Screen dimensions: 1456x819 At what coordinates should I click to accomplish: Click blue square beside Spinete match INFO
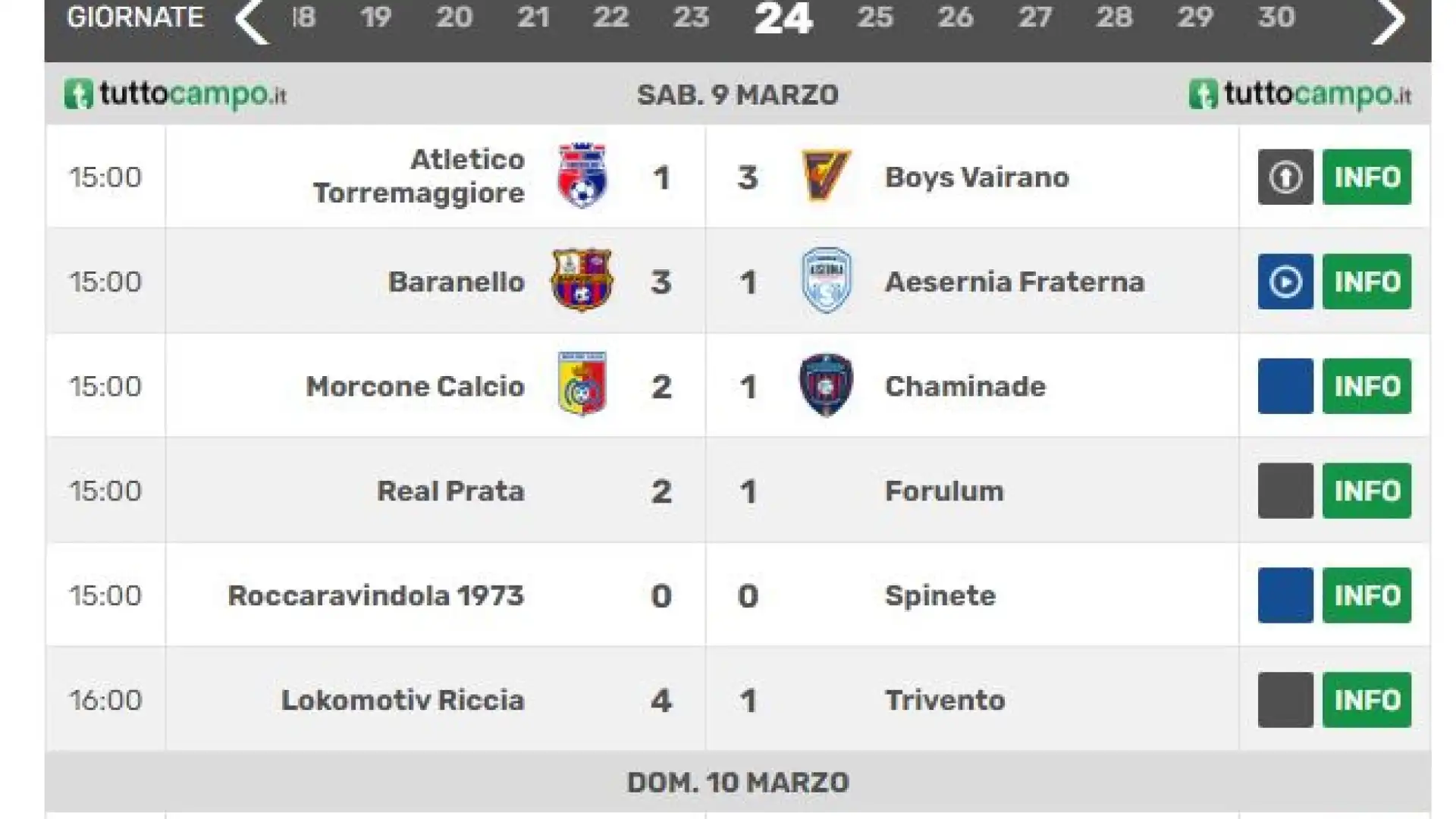[x=1285, y=595]
